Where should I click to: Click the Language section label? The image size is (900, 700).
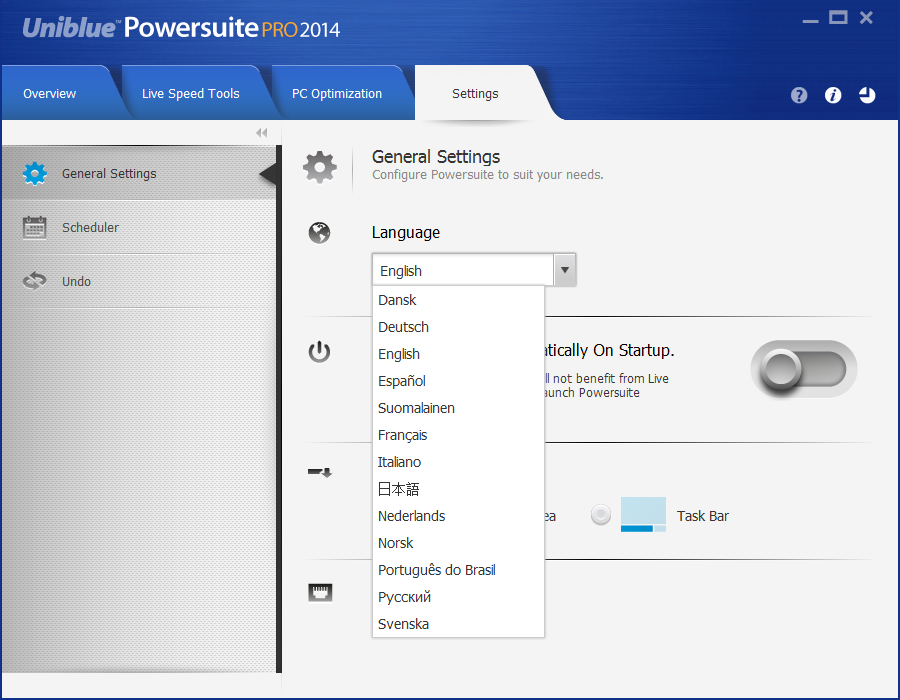tap(406, 232)
